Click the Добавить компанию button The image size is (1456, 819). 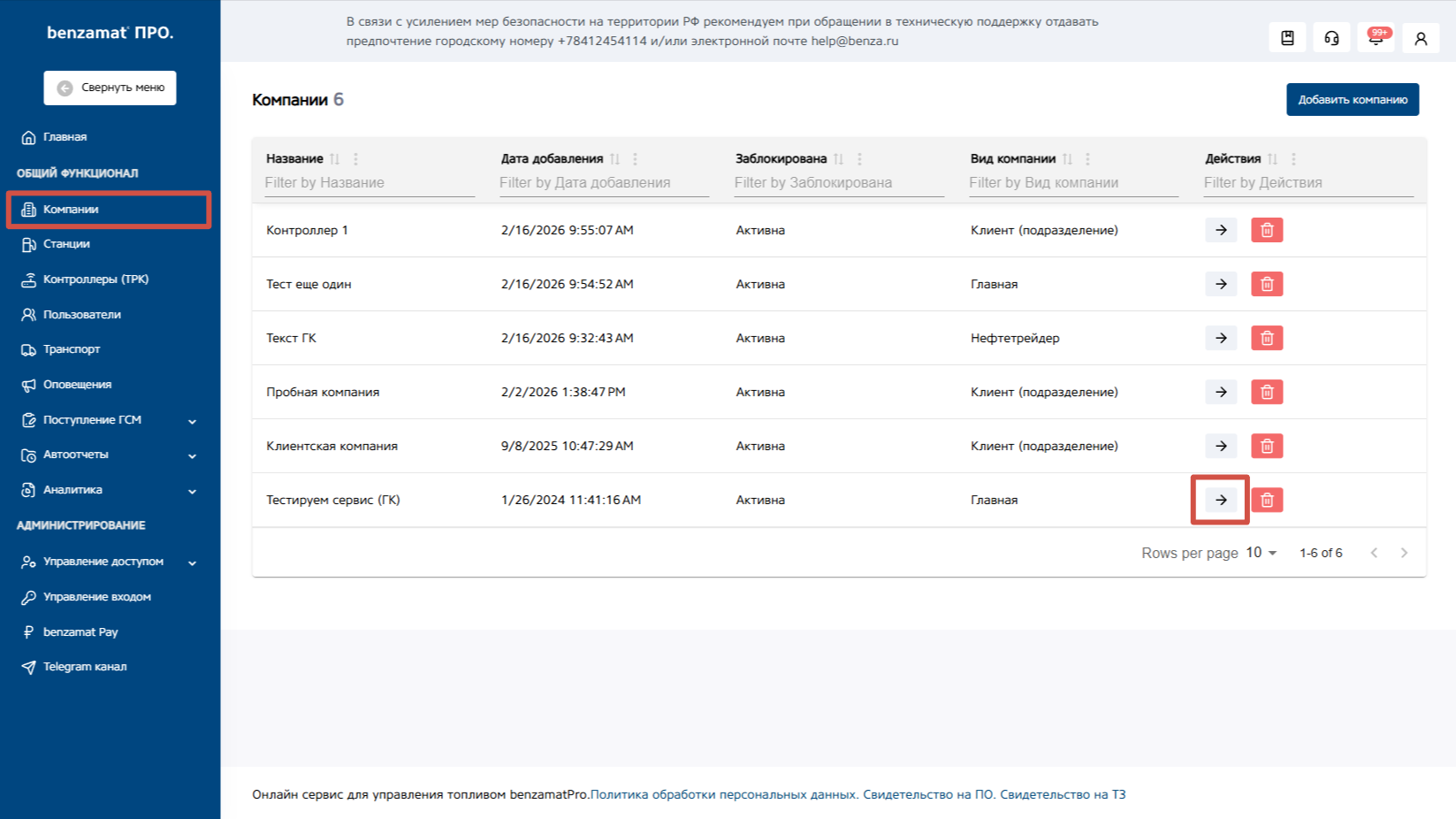point(1352,100)
